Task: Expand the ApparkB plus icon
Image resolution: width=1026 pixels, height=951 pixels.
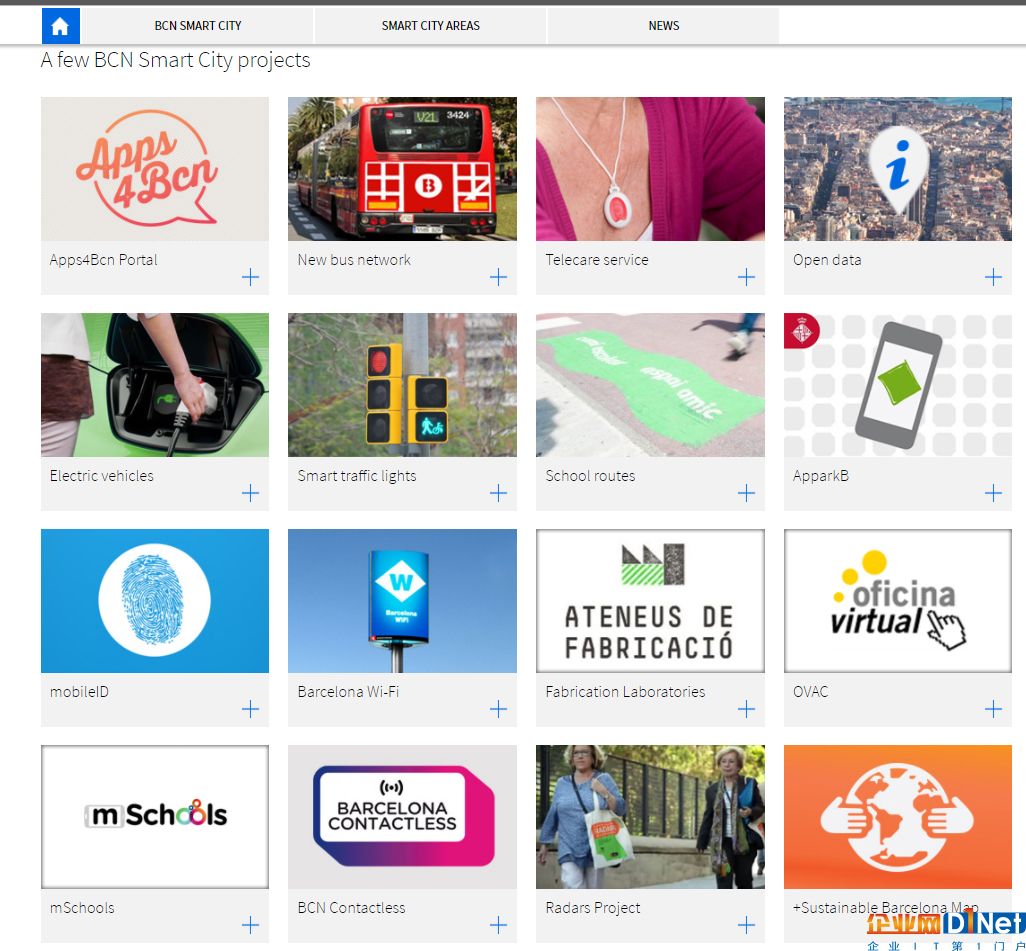Action: pyautogui.click(x=993, y=493)
